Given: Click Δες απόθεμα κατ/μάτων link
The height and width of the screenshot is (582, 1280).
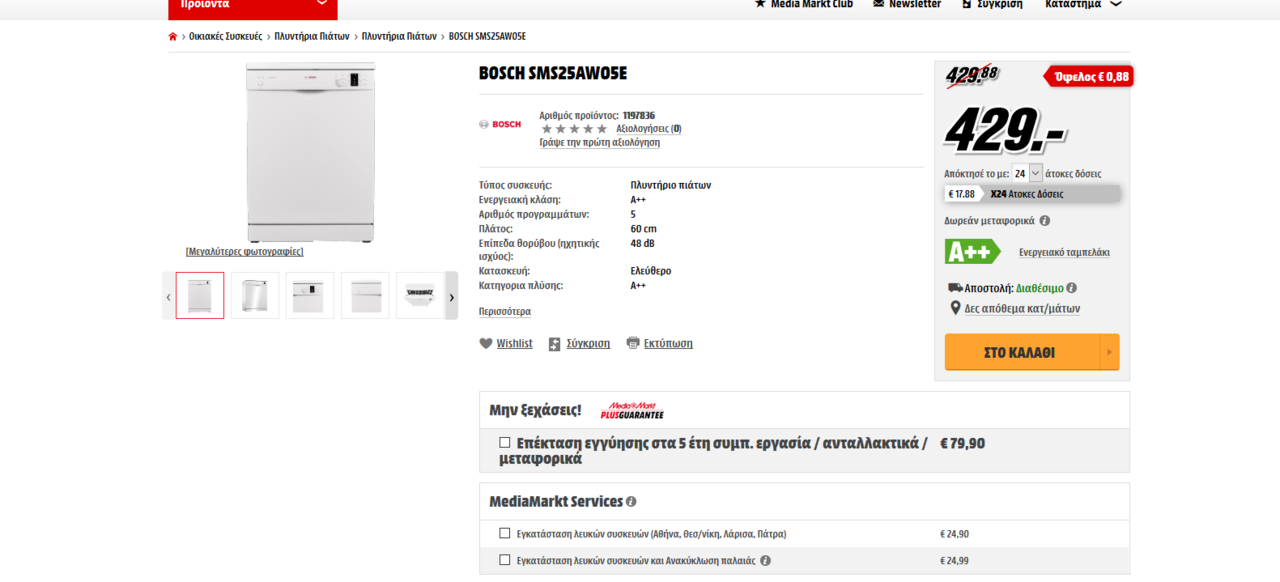Looking at the screenshot, I should click(x=1022, y=309).
